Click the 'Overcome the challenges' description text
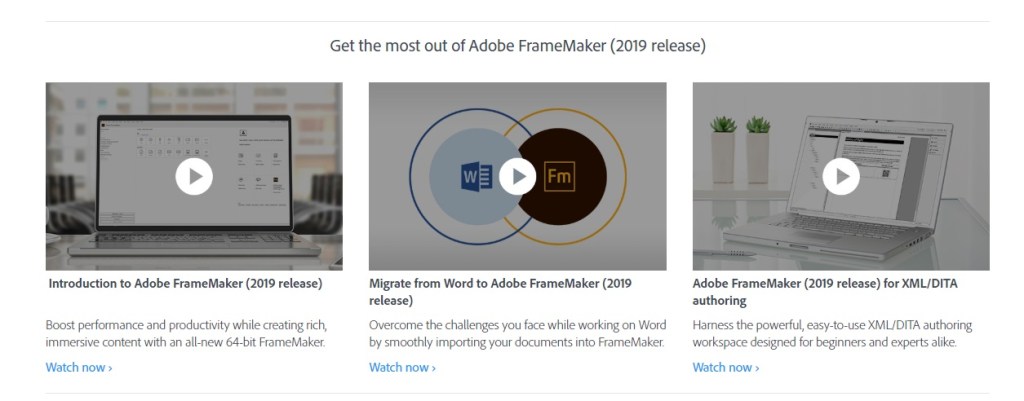Image resolution: width=1024 pixels, height=401 pixels. (x=516, y=334)
